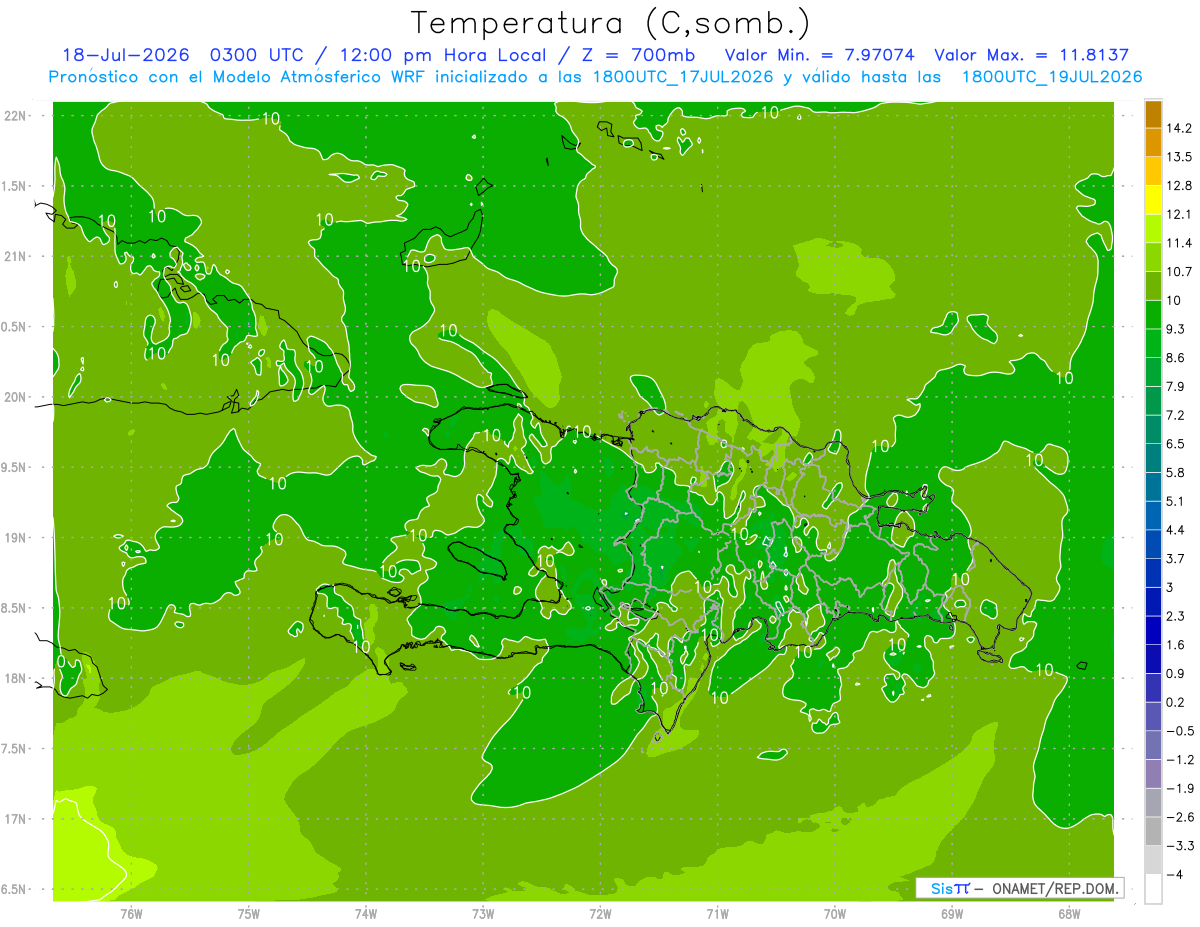Click the longitude label "69W"
1200x927 pixels.
coord(951,913)
